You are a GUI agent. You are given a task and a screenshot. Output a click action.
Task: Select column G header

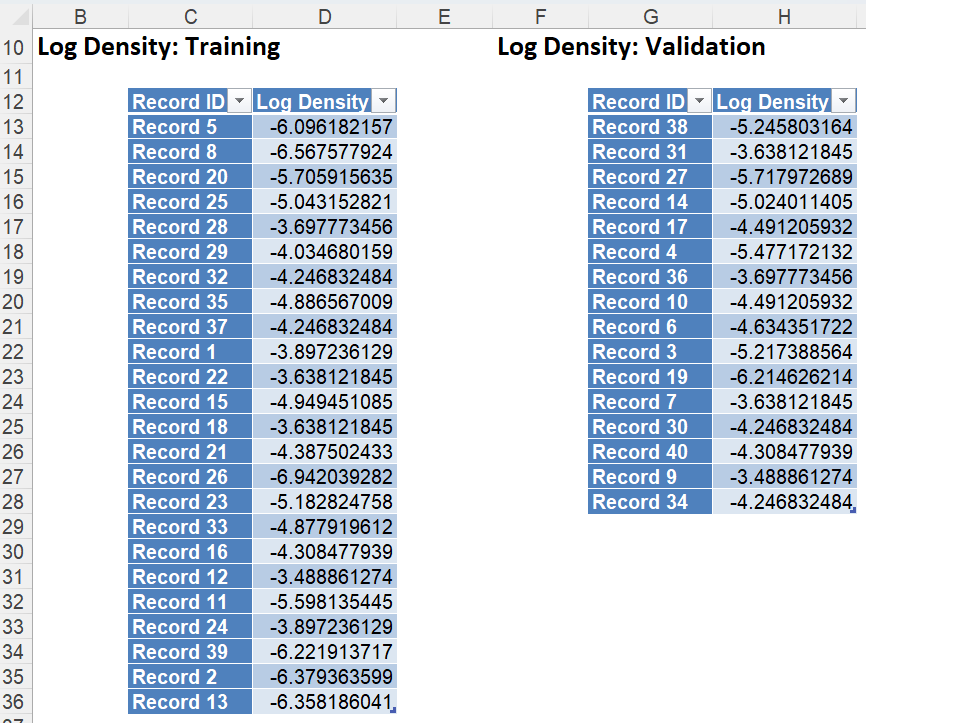click(650, 15)
